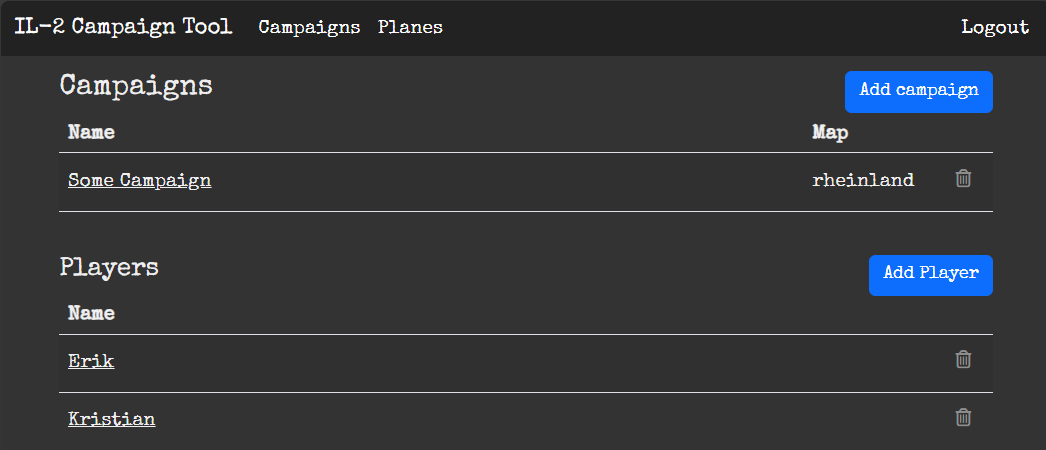Image resolution: width=1046 pixels, height=450 pixels.
Task: Click the rheinland map cell
Action: point(863,181)
